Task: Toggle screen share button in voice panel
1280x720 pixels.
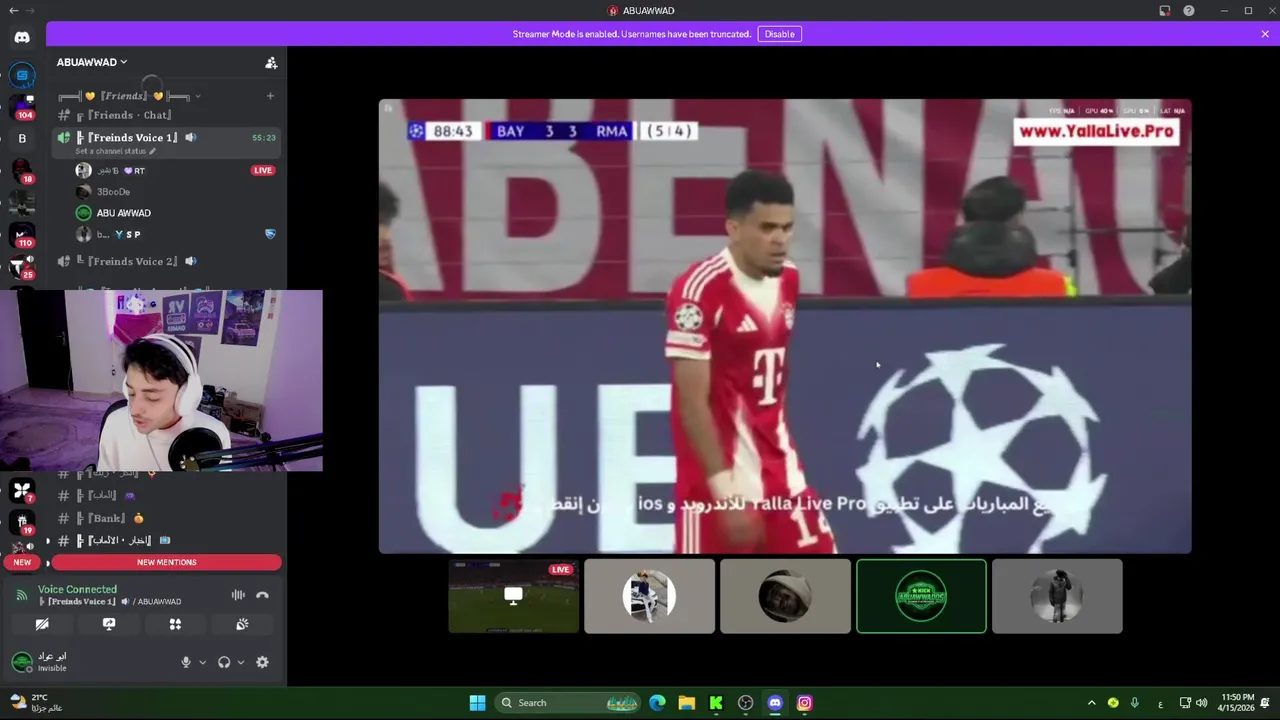Action: click(x=109, y=624)
